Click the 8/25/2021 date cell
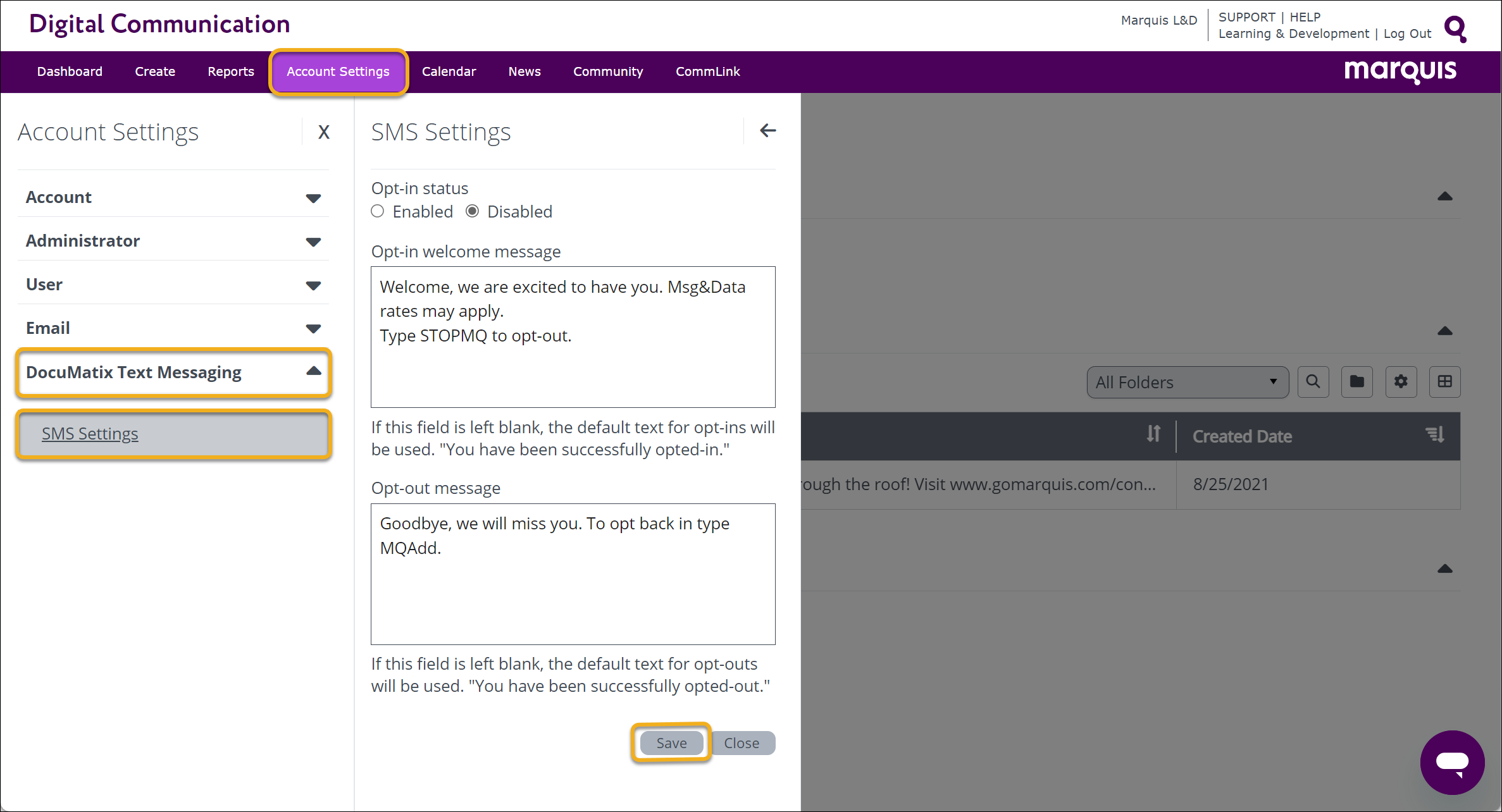The height and width of the screenshot is (812, 1502). tap(1231, 484)
